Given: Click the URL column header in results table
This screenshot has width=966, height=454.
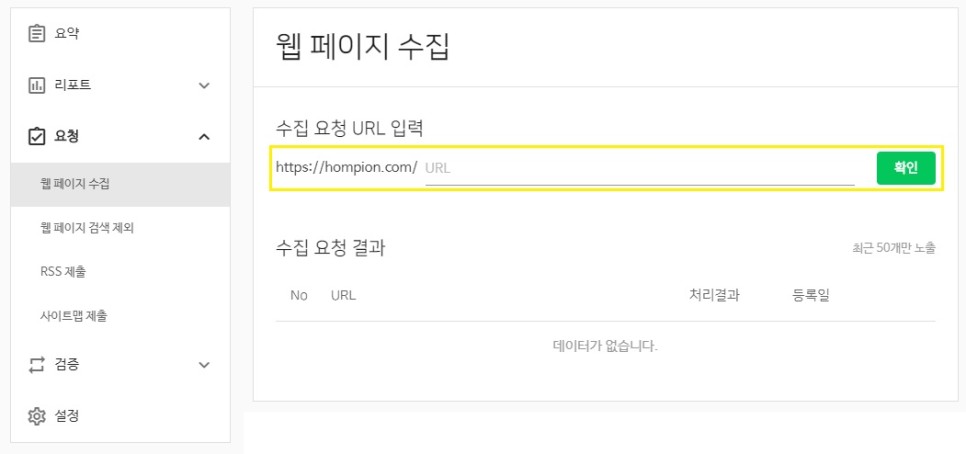Looking at the screenshot, I should tap(343, 295).
